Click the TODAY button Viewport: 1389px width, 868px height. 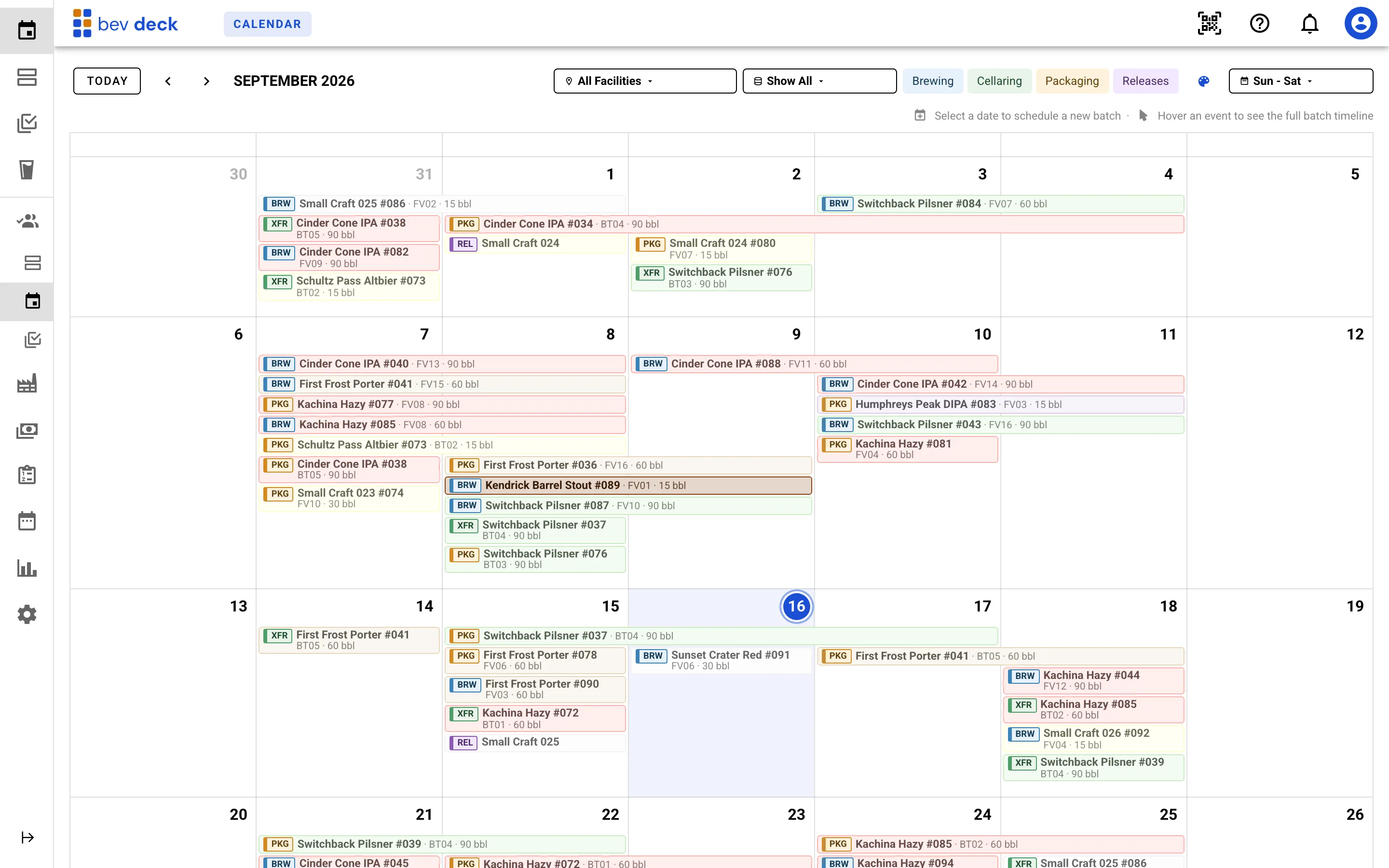pos(107,81)
